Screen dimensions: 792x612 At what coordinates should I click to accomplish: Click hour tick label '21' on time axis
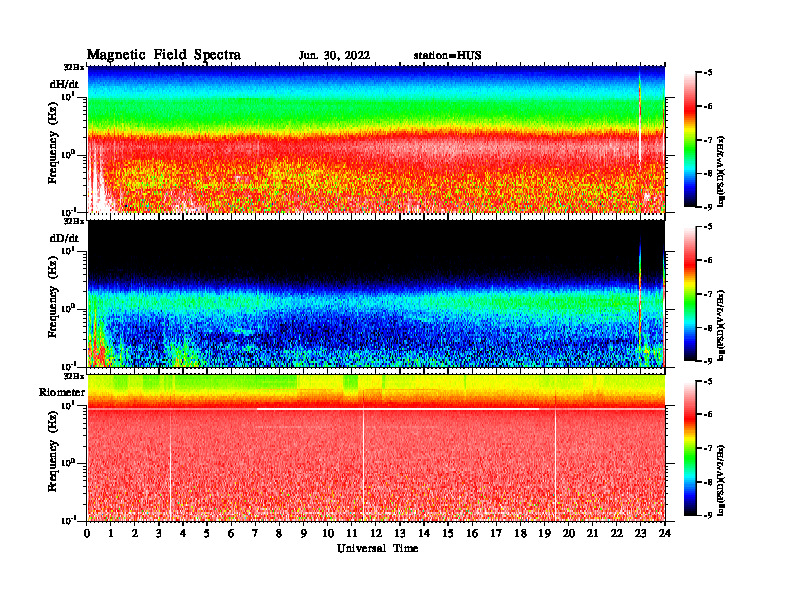pos(592,533)
